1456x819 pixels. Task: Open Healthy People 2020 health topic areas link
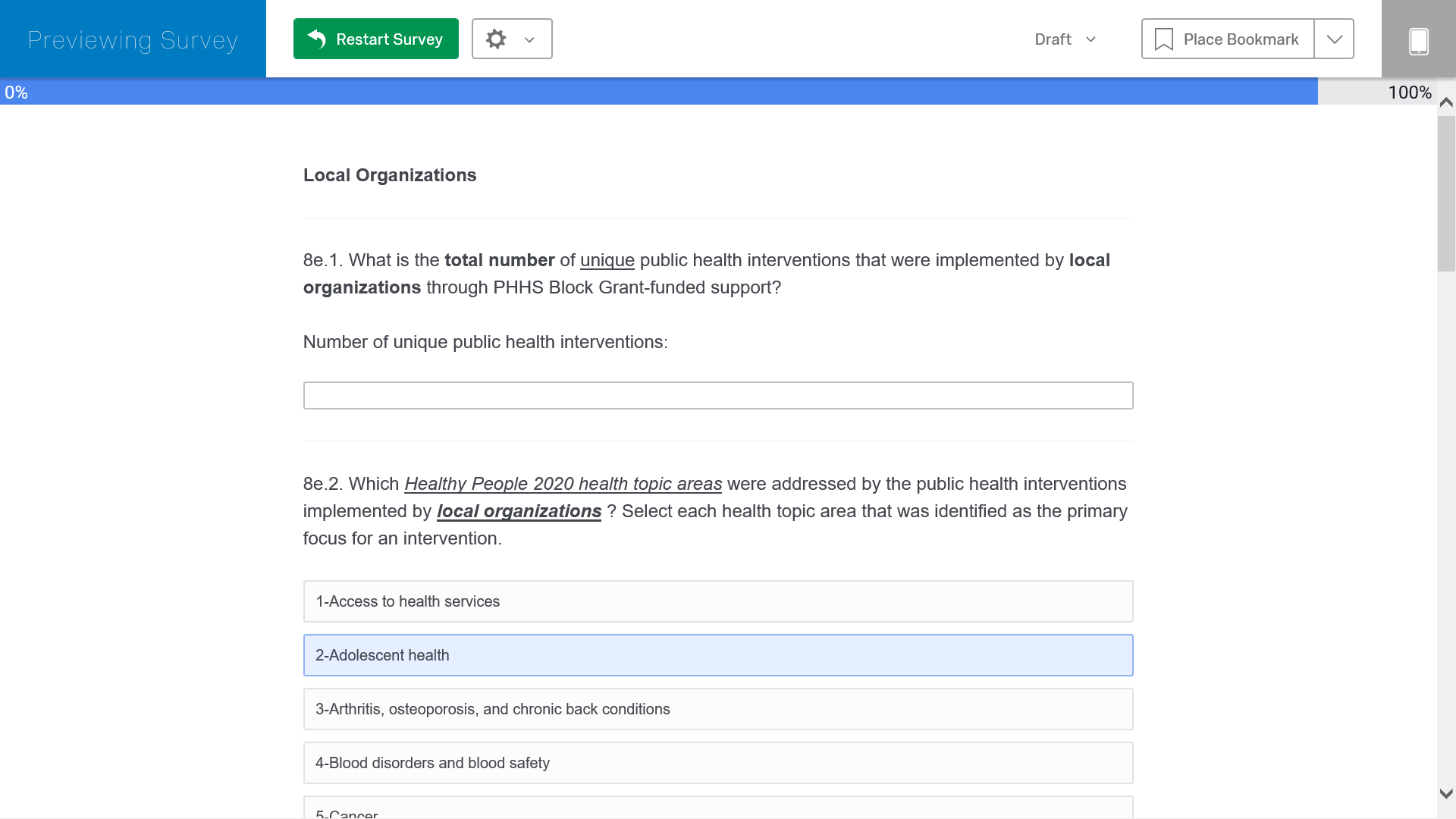point(563,484)
